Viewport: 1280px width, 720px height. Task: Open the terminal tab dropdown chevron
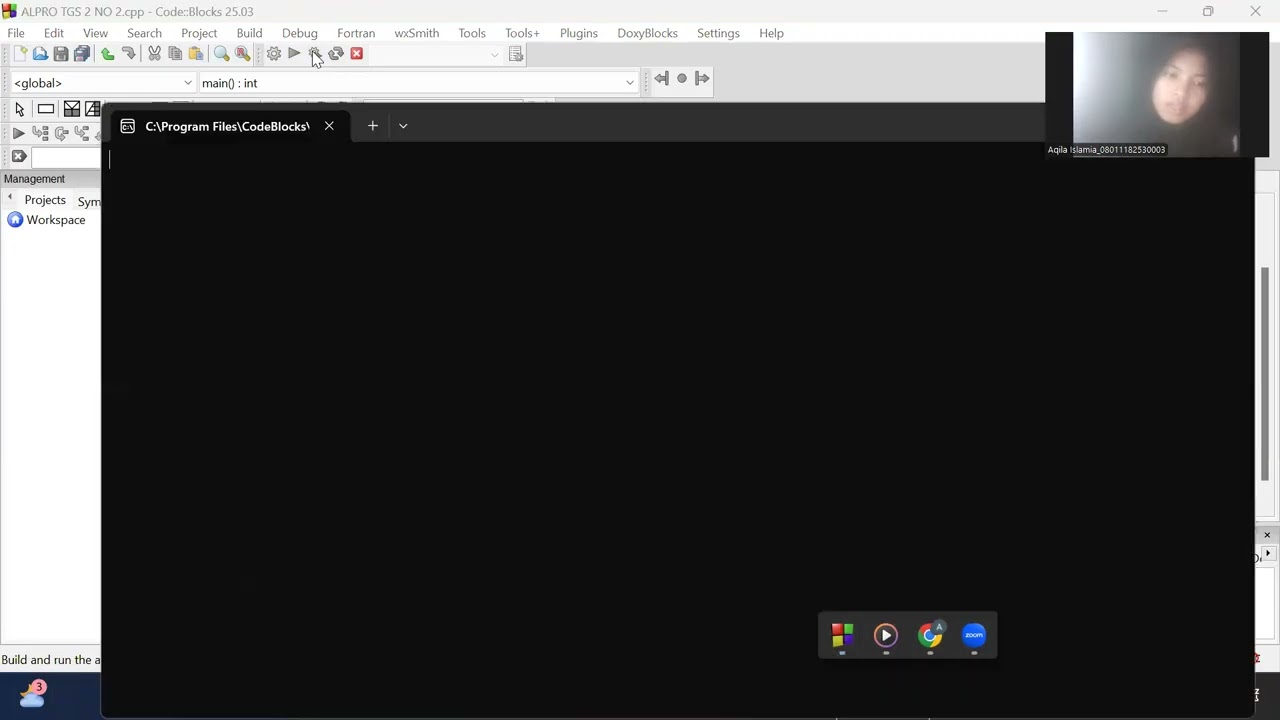[x=403, y=126]
